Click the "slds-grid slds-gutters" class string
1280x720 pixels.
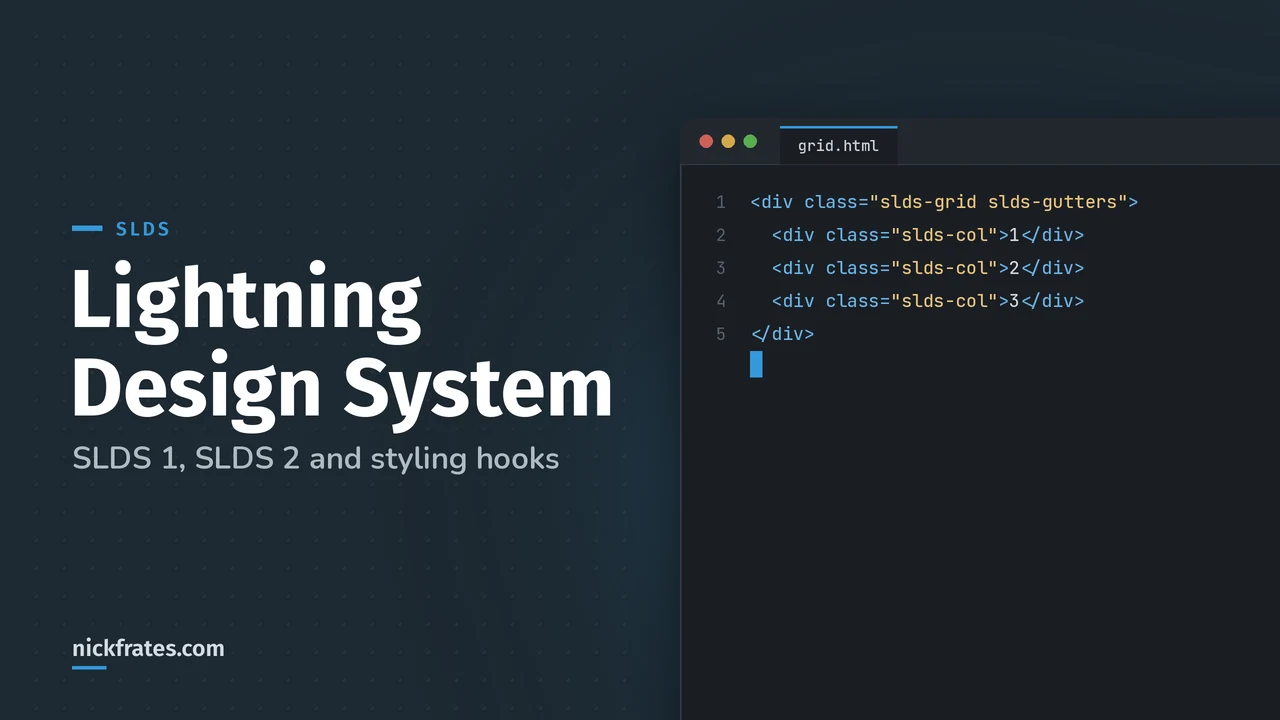(x=998, y=202)
